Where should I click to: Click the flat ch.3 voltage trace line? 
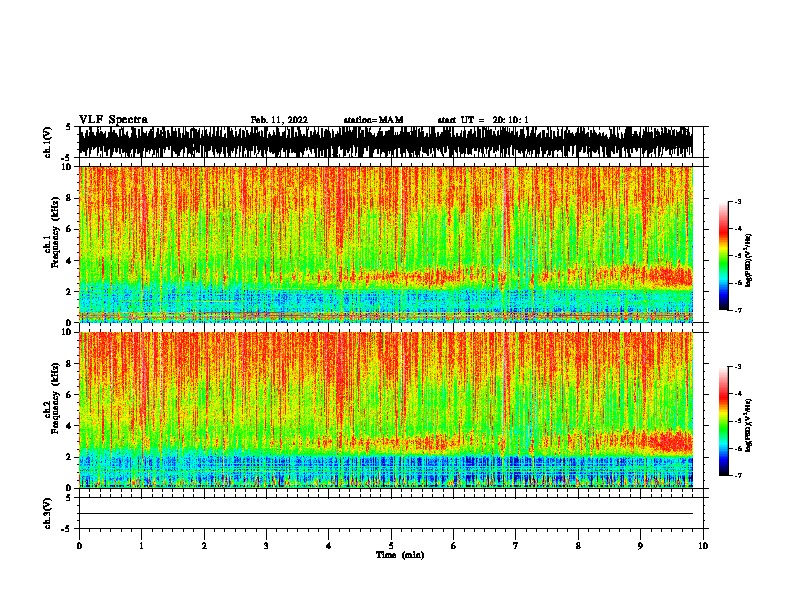(x=386, y=514)
